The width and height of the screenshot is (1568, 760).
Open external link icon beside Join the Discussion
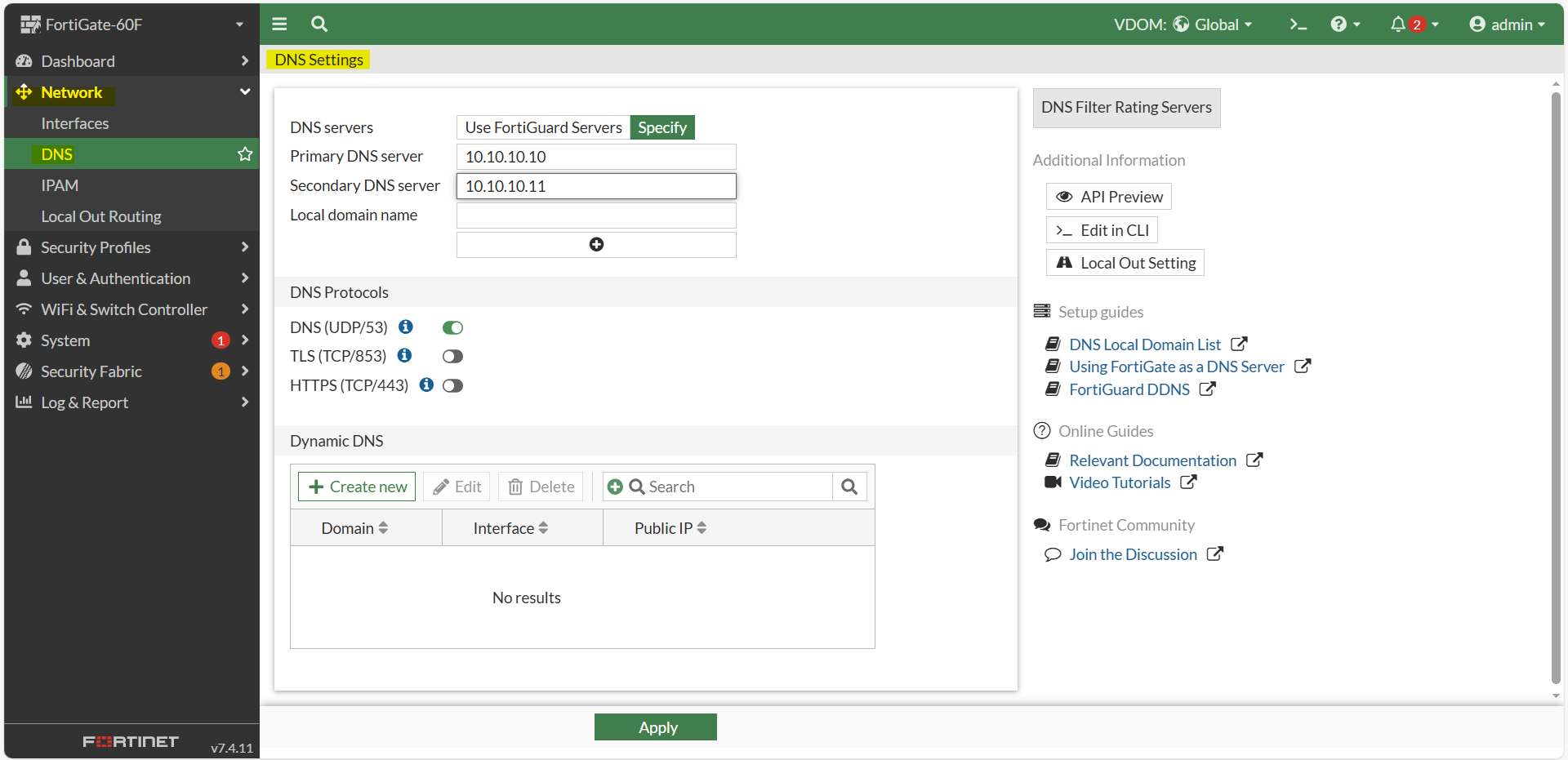click(x=1215, y=553)
